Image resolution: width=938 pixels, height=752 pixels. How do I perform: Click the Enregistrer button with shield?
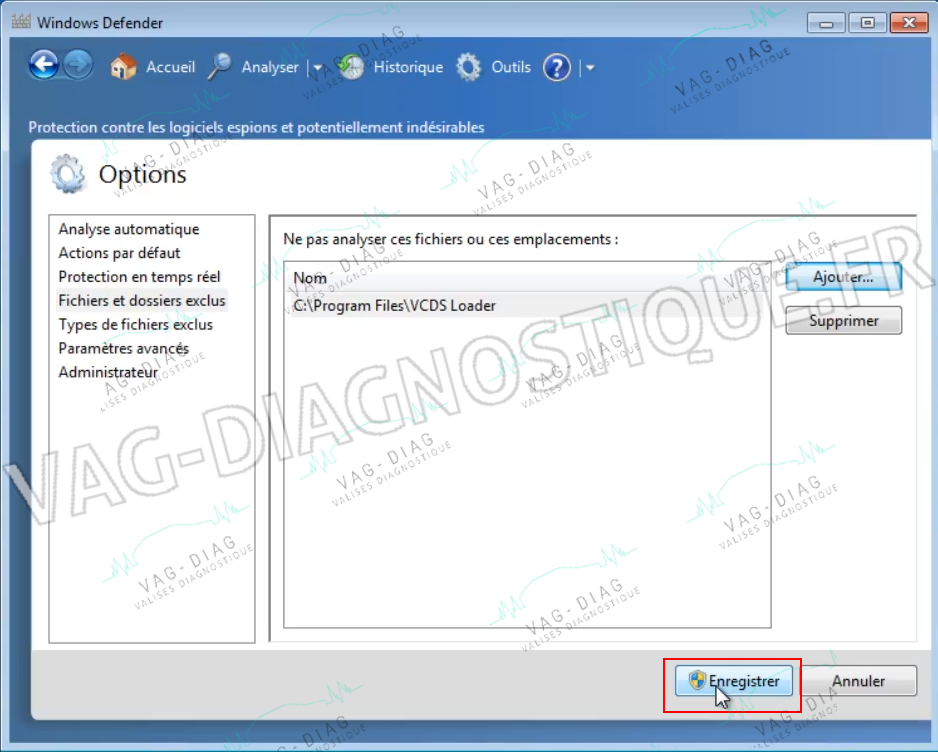(734, 681)
